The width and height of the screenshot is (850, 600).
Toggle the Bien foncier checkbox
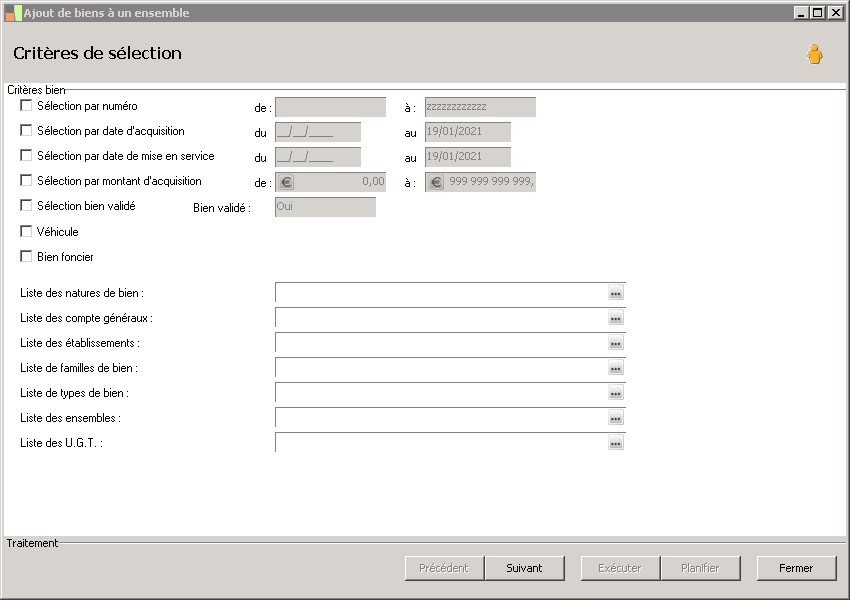26,257
